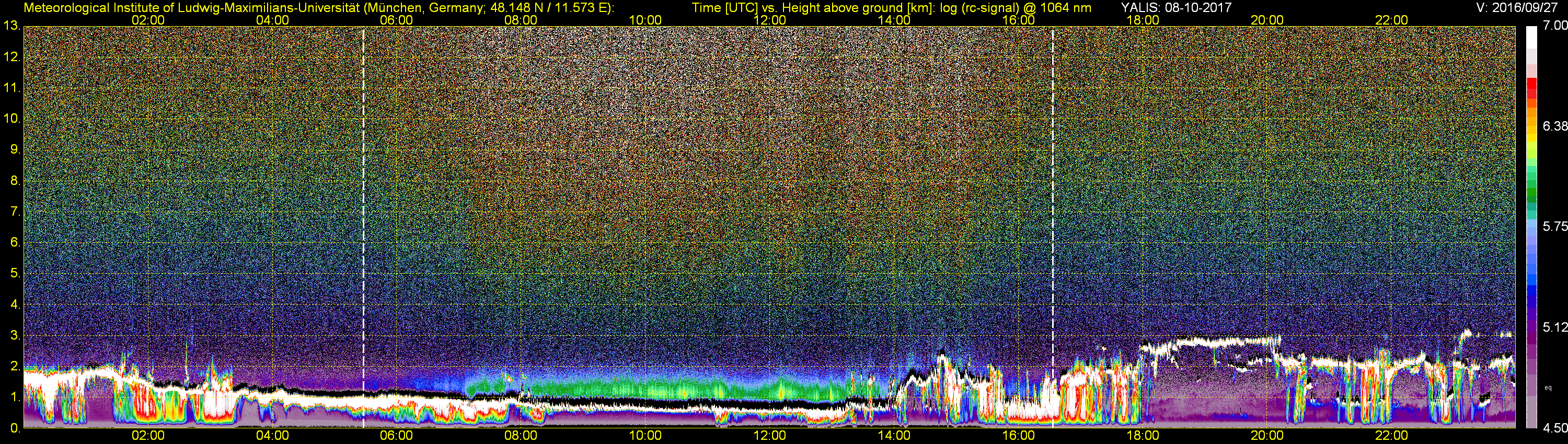Image resolution: width=1568 pixels, height=444 pixels.
Task: Select the 06:00 label on the upper time axis
Action: pyautogui.click(x=396, y=20)
